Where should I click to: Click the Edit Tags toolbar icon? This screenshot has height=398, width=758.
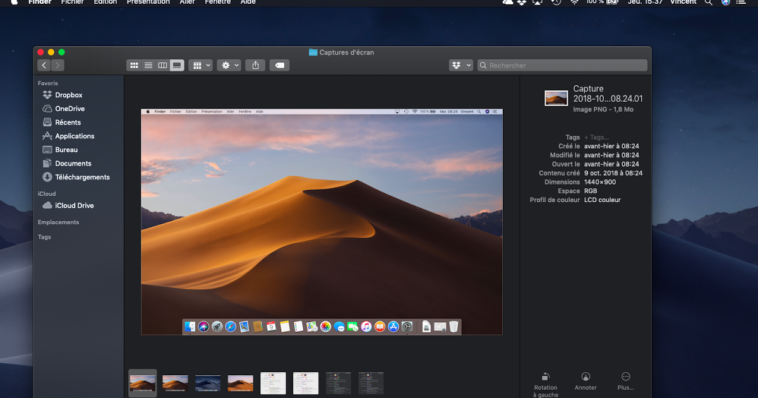(279, 65)
